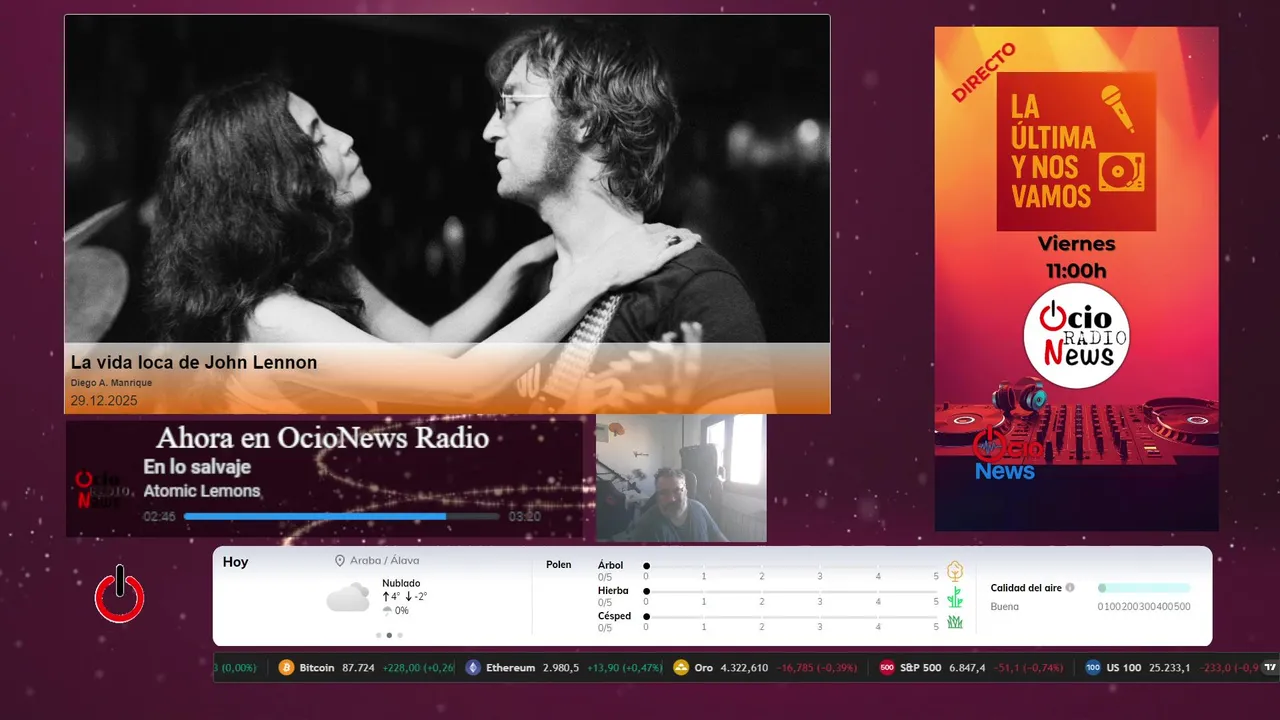This screenshot has width=1280, height=720.
Task: Click Ethereum price 2.980,5
Action: pos(561,668)
